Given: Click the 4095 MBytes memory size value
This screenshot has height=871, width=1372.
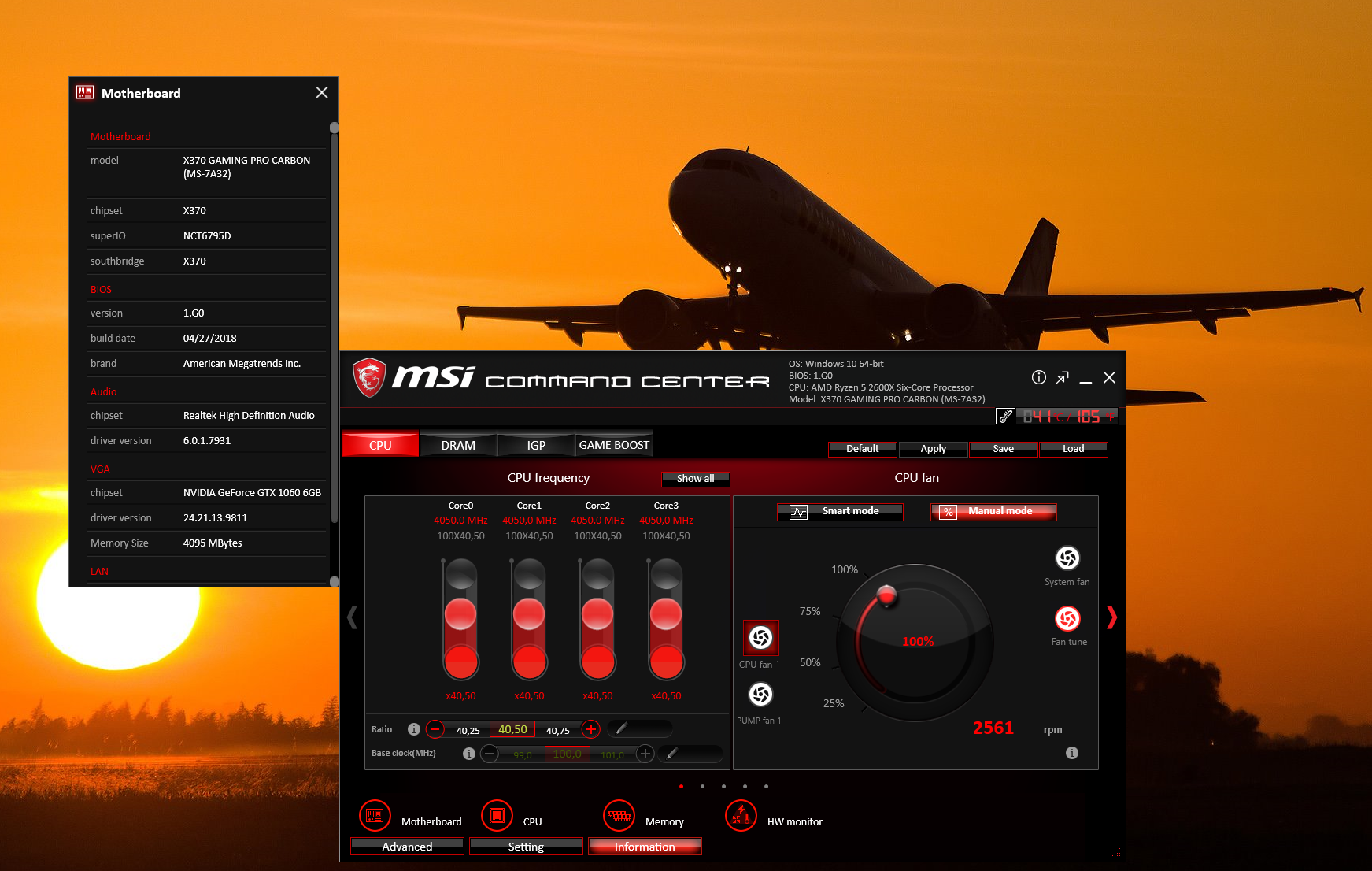Looking at the screenshot, I should [213, 543].
